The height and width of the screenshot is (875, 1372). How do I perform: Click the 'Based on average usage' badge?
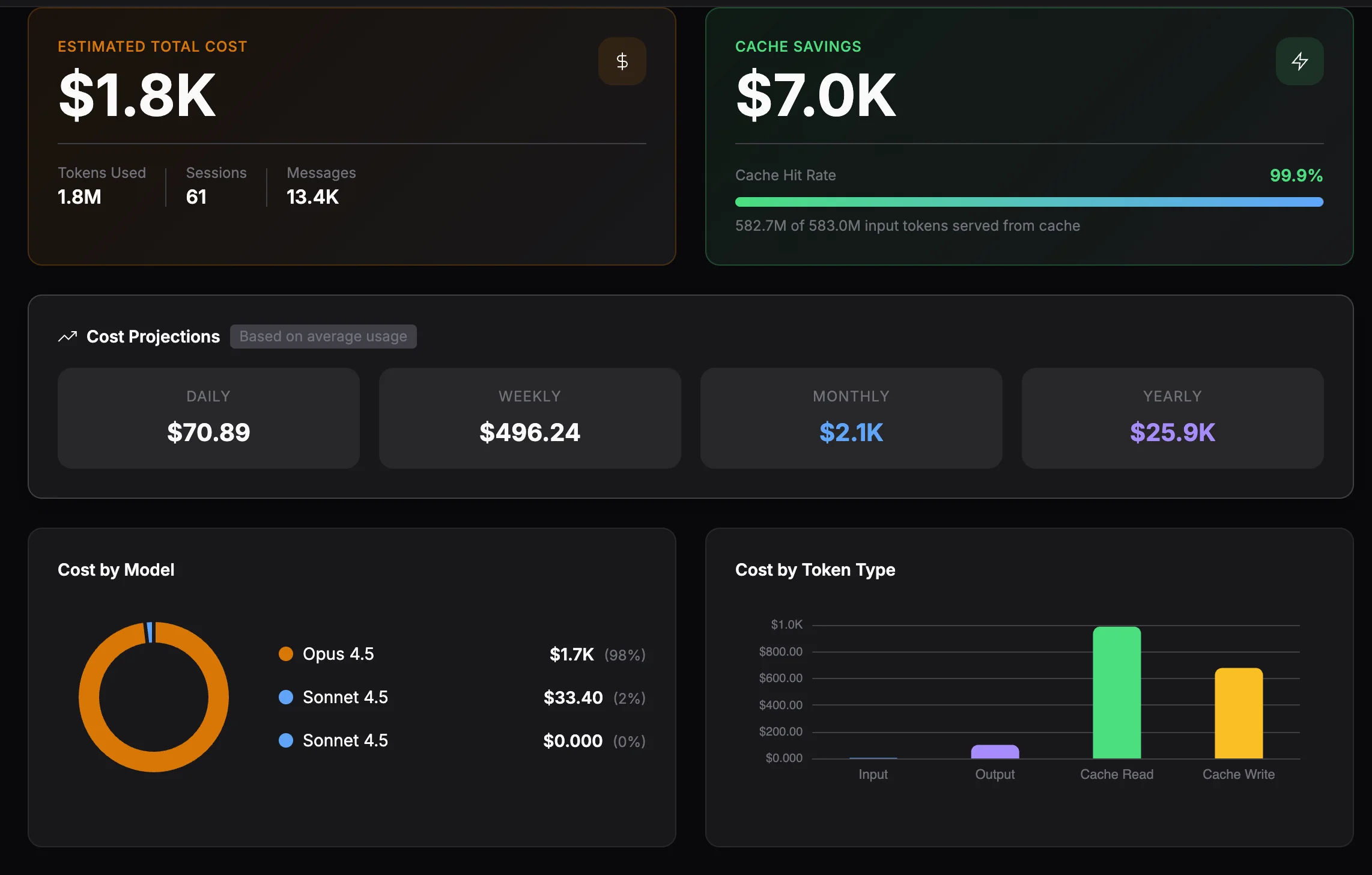click(323, 337)
